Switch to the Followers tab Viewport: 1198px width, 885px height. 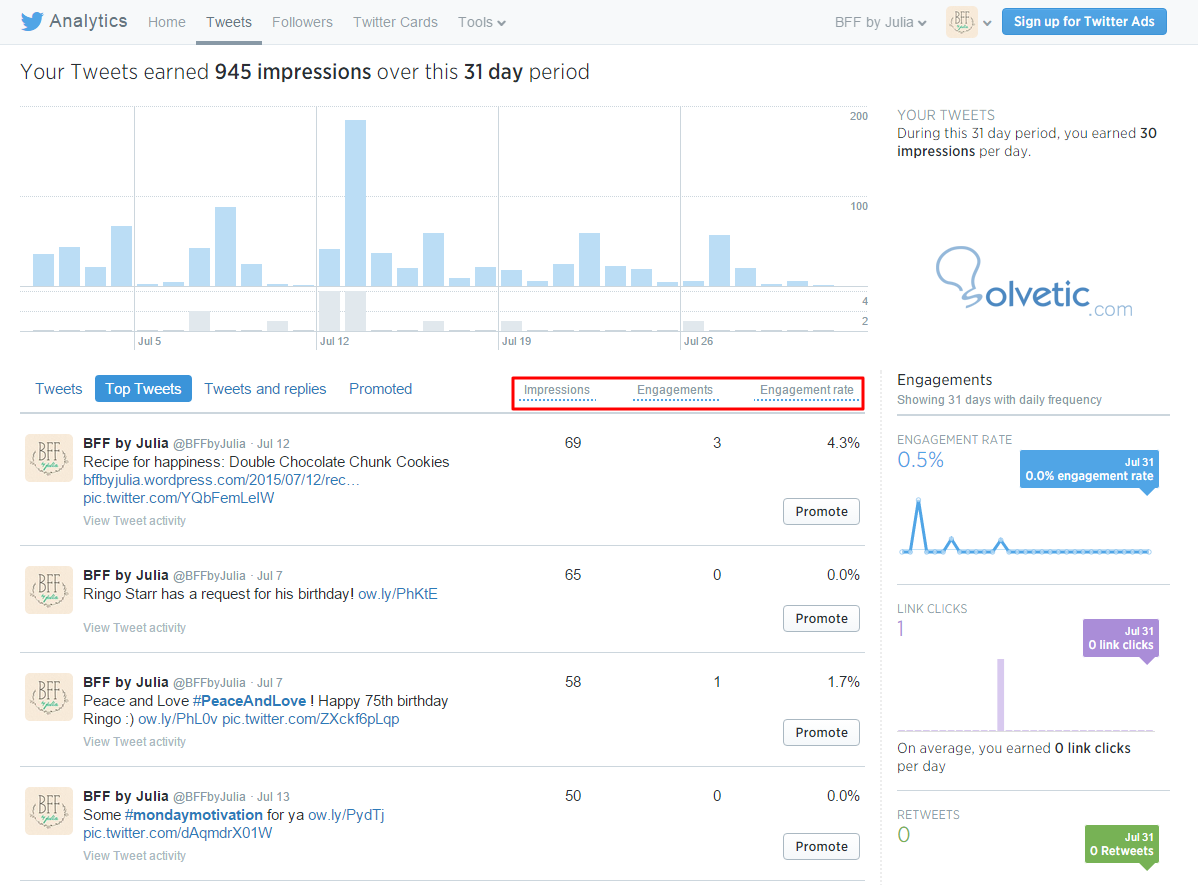coord(302,22)
